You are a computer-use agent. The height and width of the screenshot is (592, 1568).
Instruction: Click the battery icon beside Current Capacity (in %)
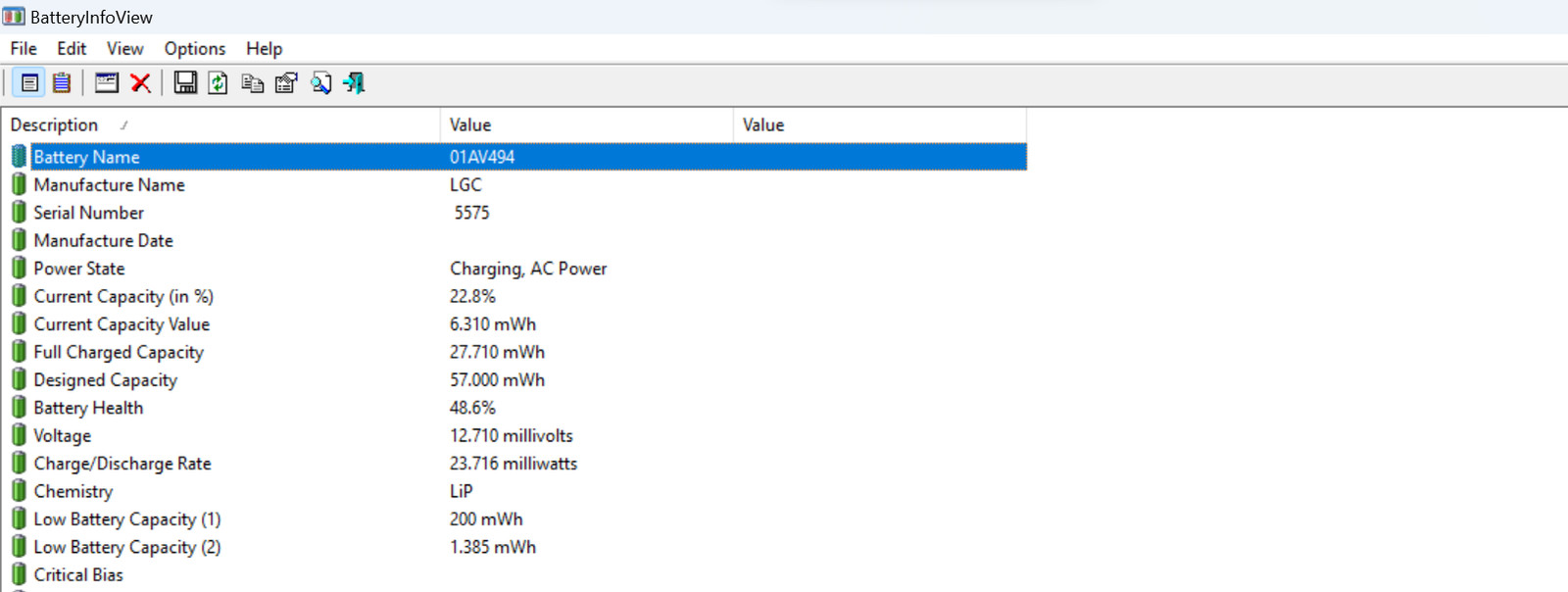pos(19,296)
